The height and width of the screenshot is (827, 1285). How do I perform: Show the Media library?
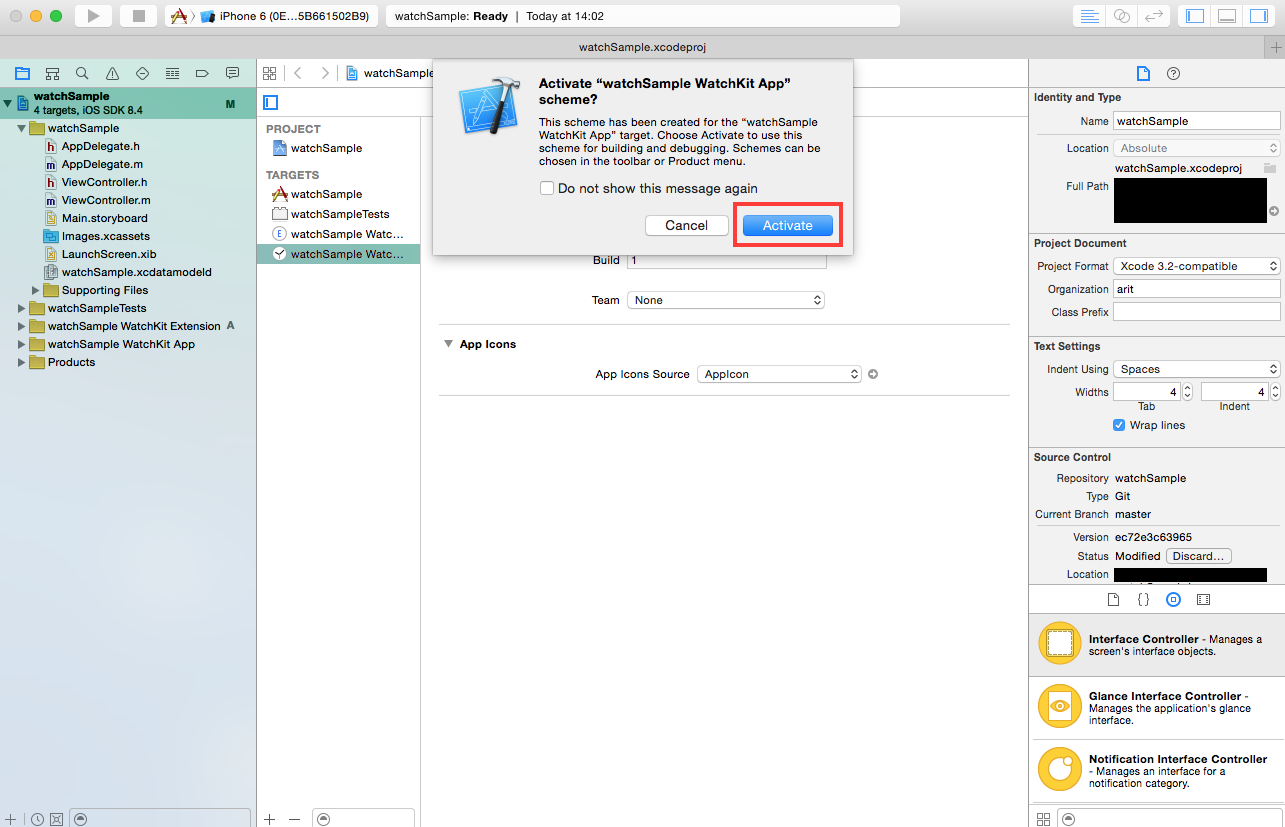tap(1203, 600)
